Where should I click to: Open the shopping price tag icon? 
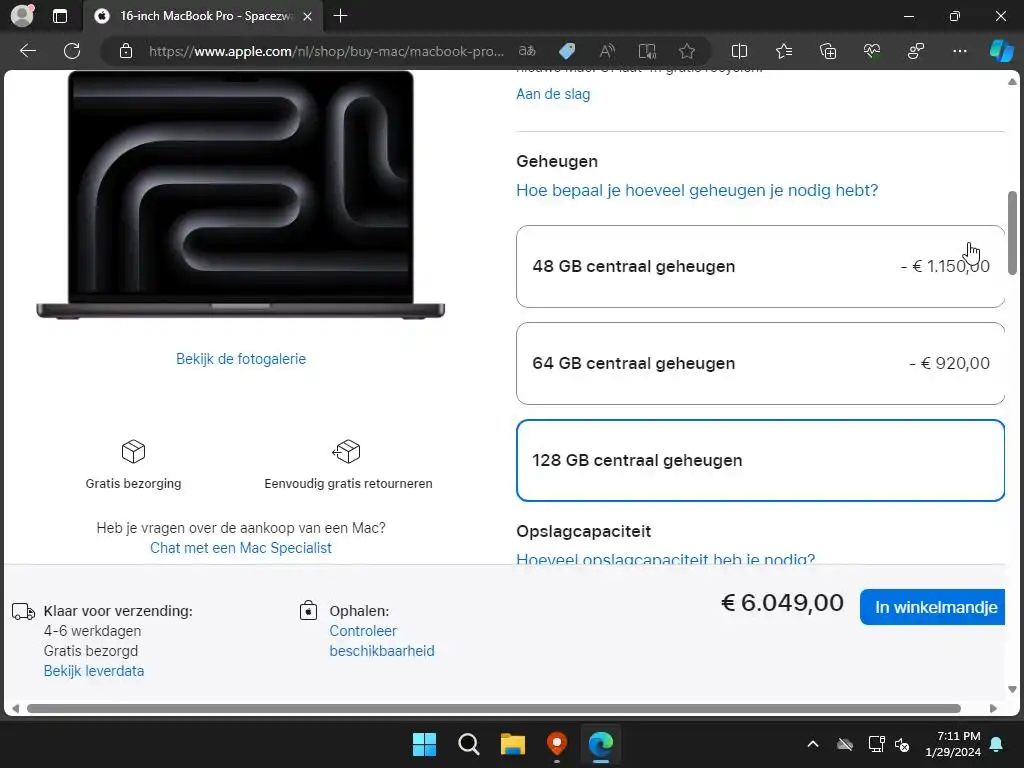coord(567,51)
